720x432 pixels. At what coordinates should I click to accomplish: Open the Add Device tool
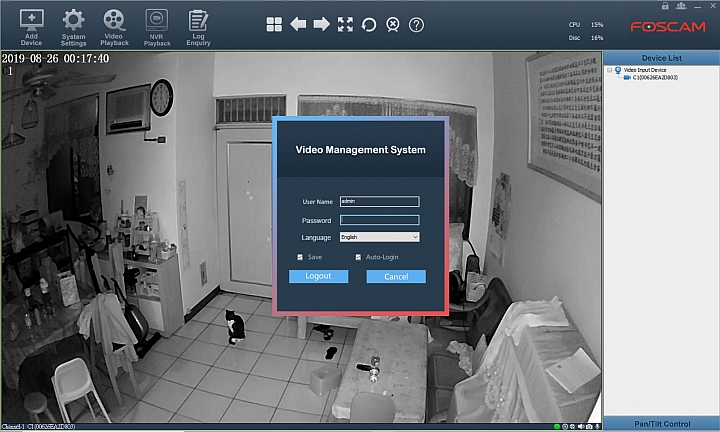click(x=31, y=28)
